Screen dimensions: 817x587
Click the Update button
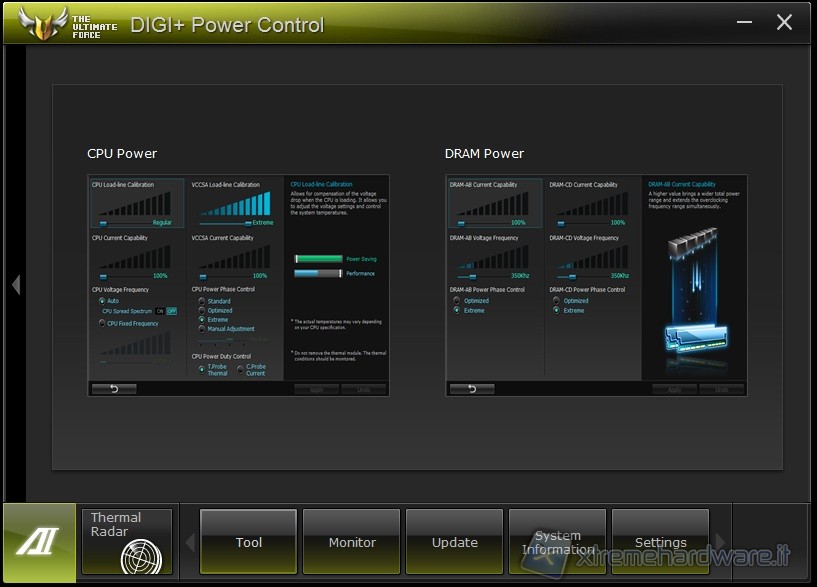click(455, 542)
